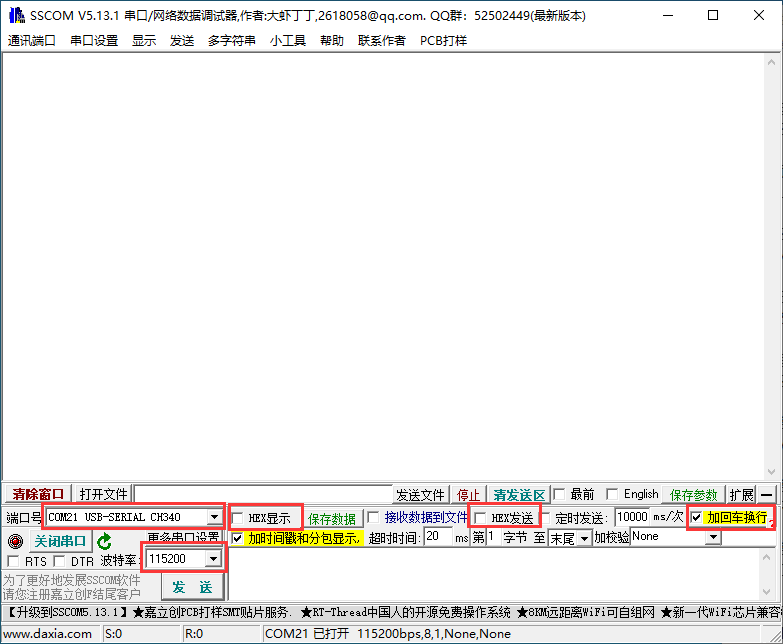Open the 加校验 None checksum dropdown
The height and width of the screenshot is (644, 783).
714,537
